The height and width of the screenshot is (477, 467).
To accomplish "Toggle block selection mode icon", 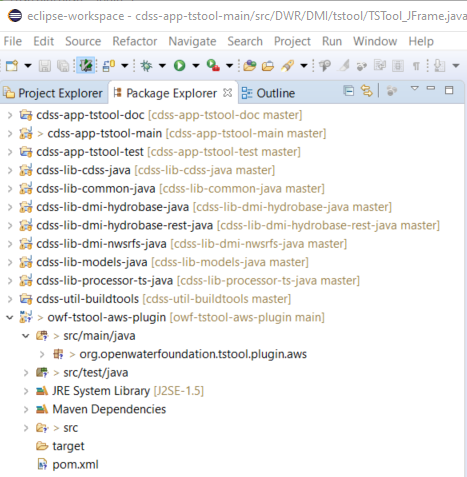I will pyautogui.click(x=398, y=66).
